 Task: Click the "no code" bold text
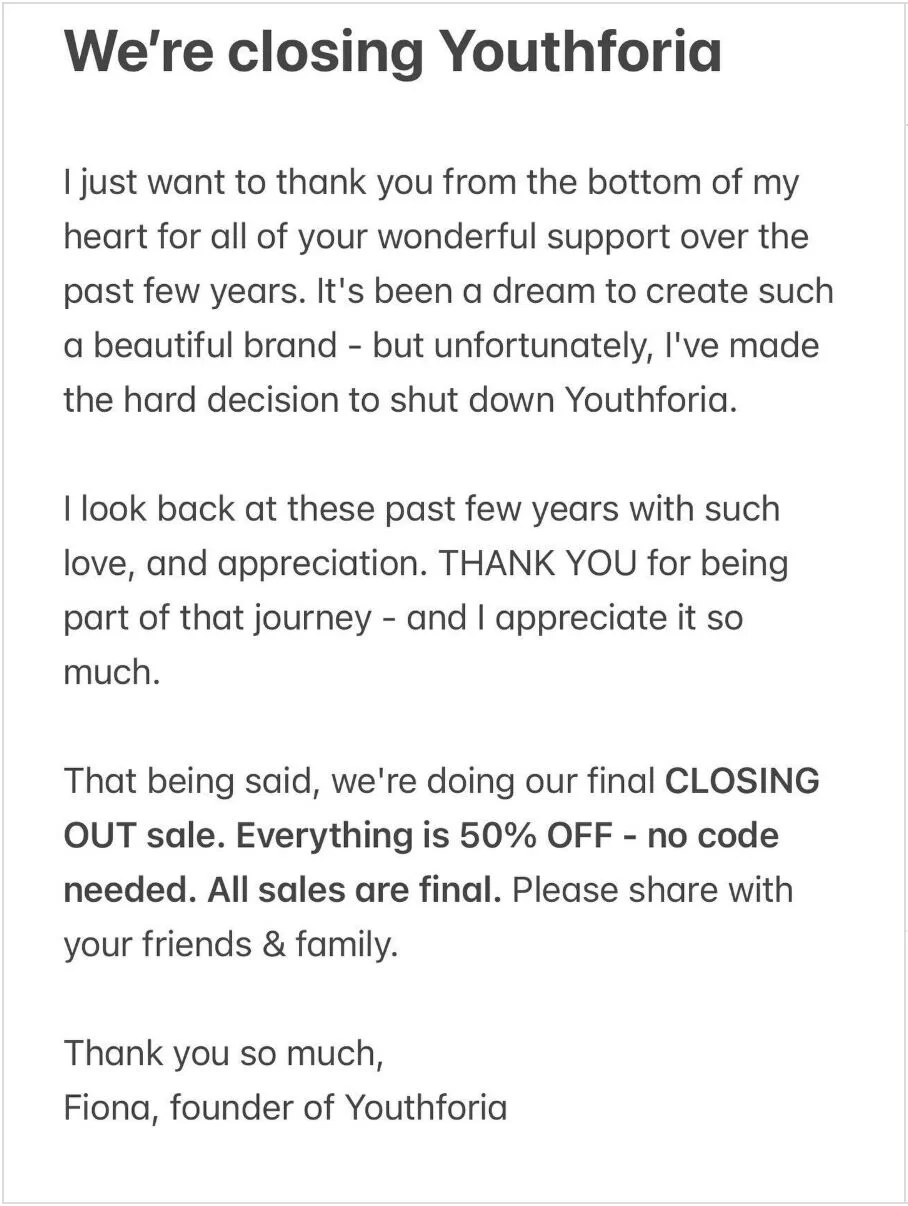pos(713,836)
